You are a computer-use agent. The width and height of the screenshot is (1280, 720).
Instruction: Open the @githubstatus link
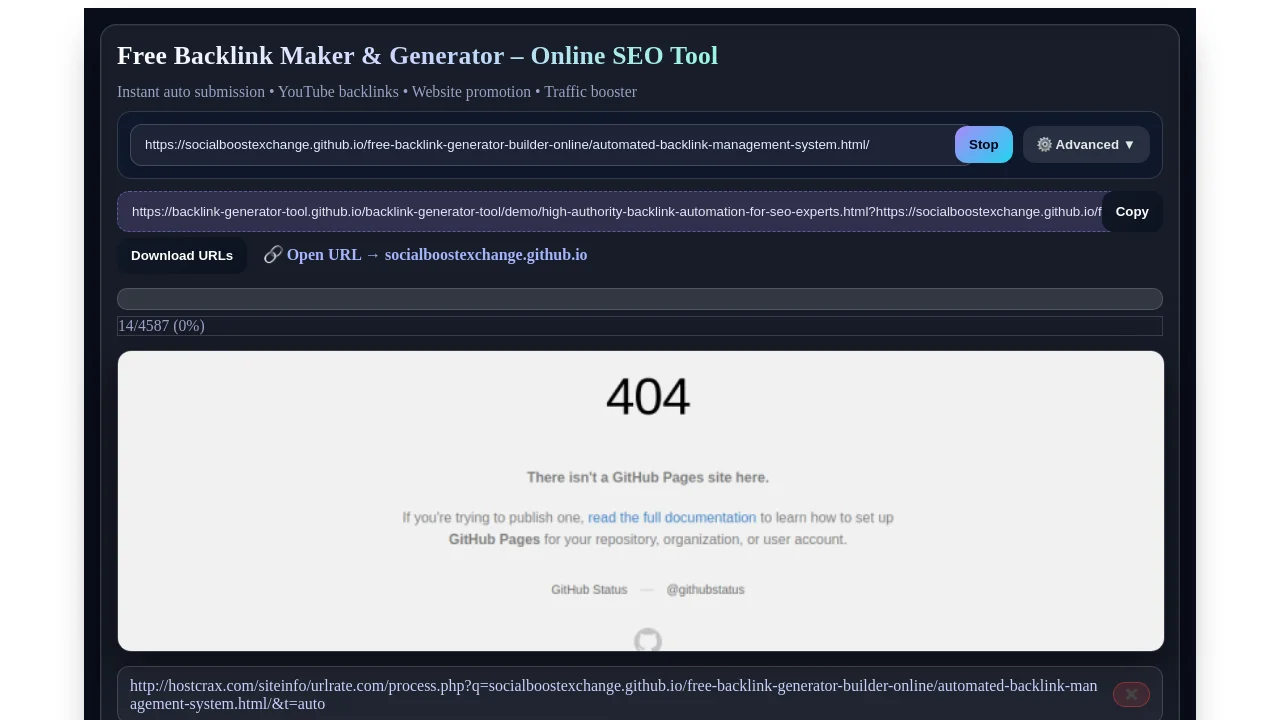pos(706,590)
